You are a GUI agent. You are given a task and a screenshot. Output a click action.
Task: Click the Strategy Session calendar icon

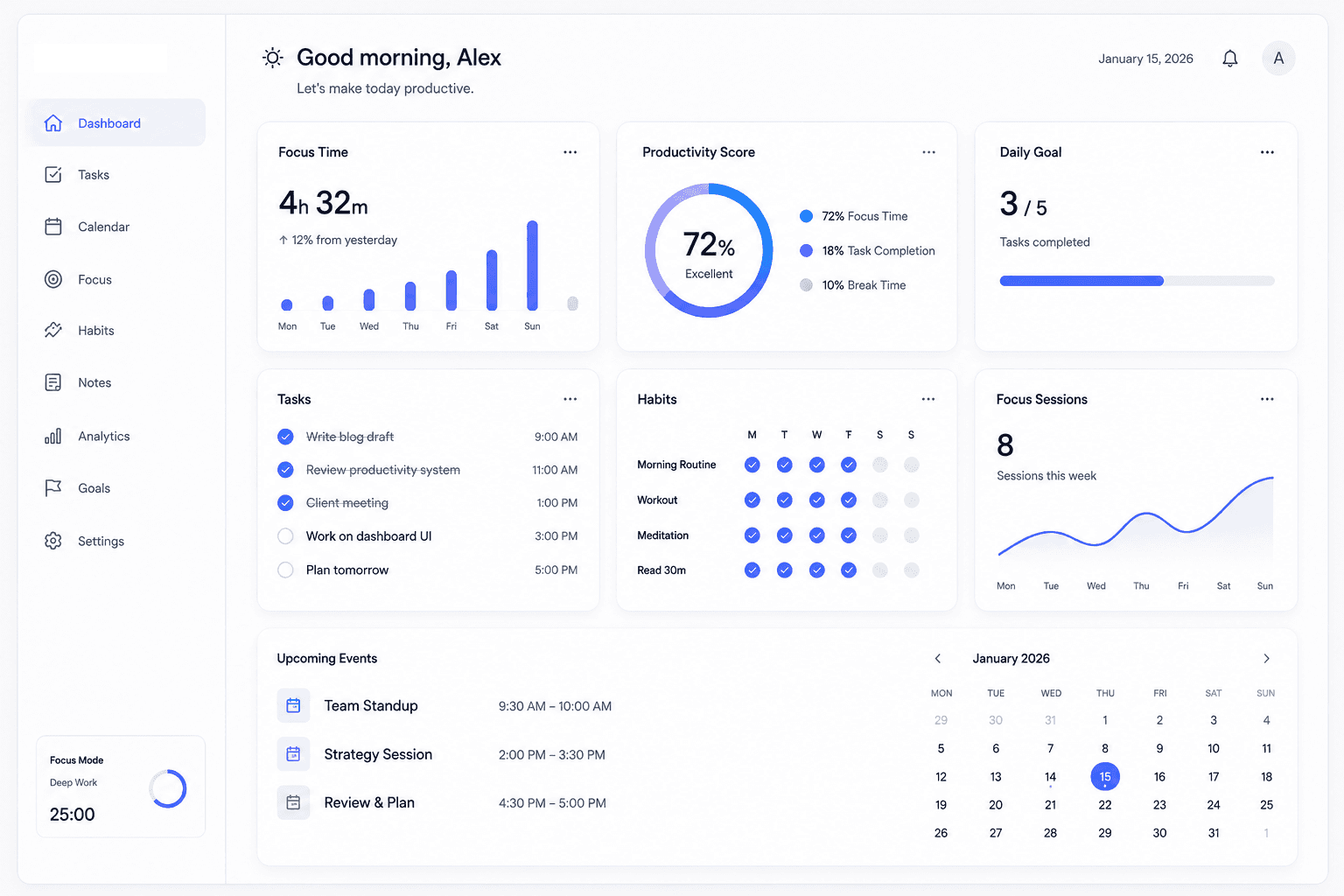tap(293, 754)
